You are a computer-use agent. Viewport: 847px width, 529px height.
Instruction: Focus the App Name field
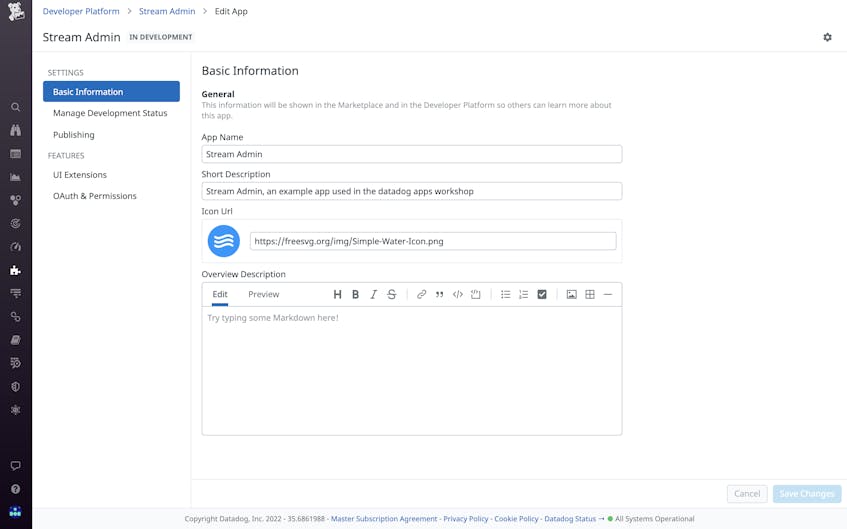click(412, 154)
